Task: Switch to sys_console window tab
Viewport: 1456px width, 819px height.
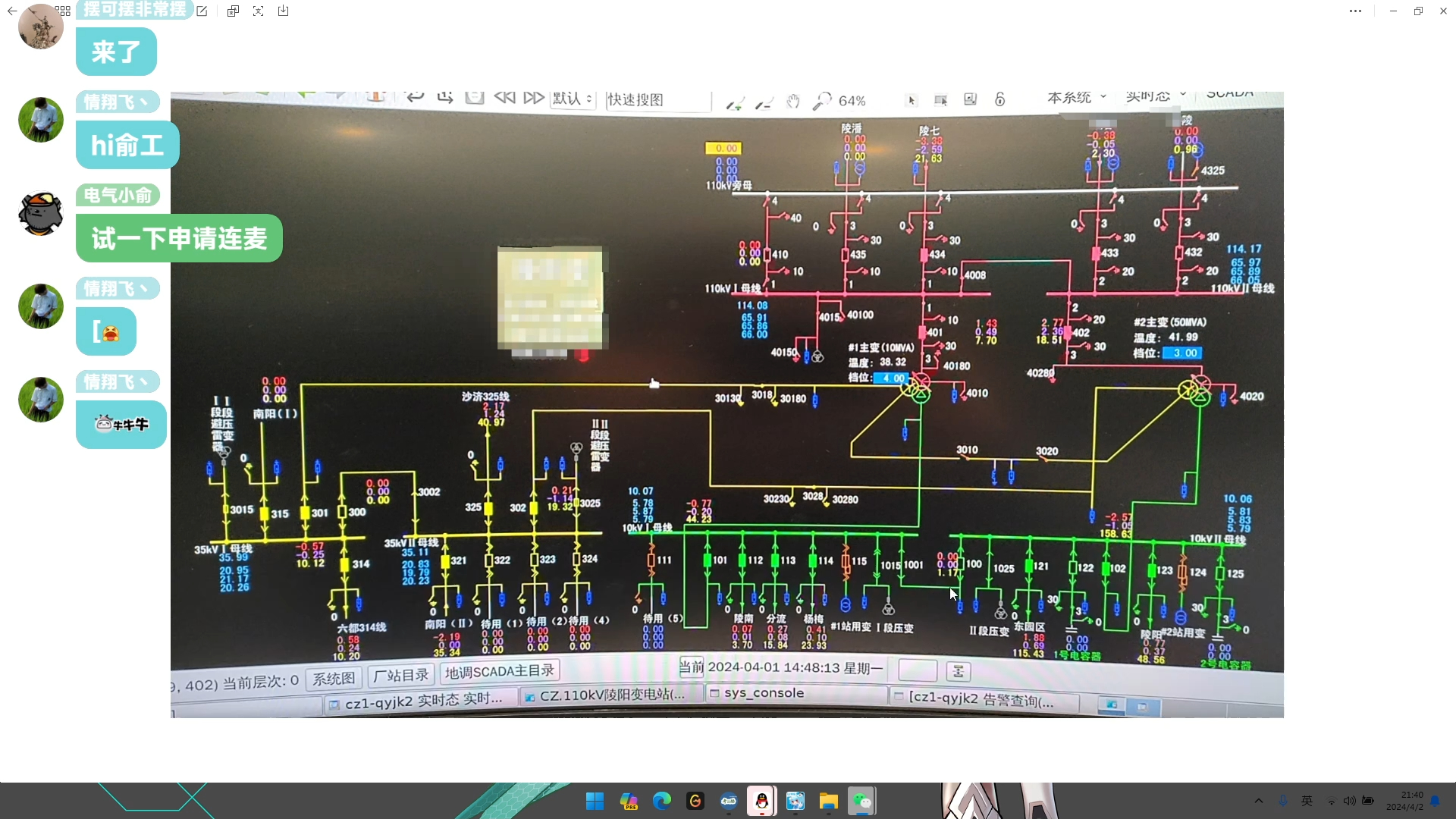Action: (796, 693)
